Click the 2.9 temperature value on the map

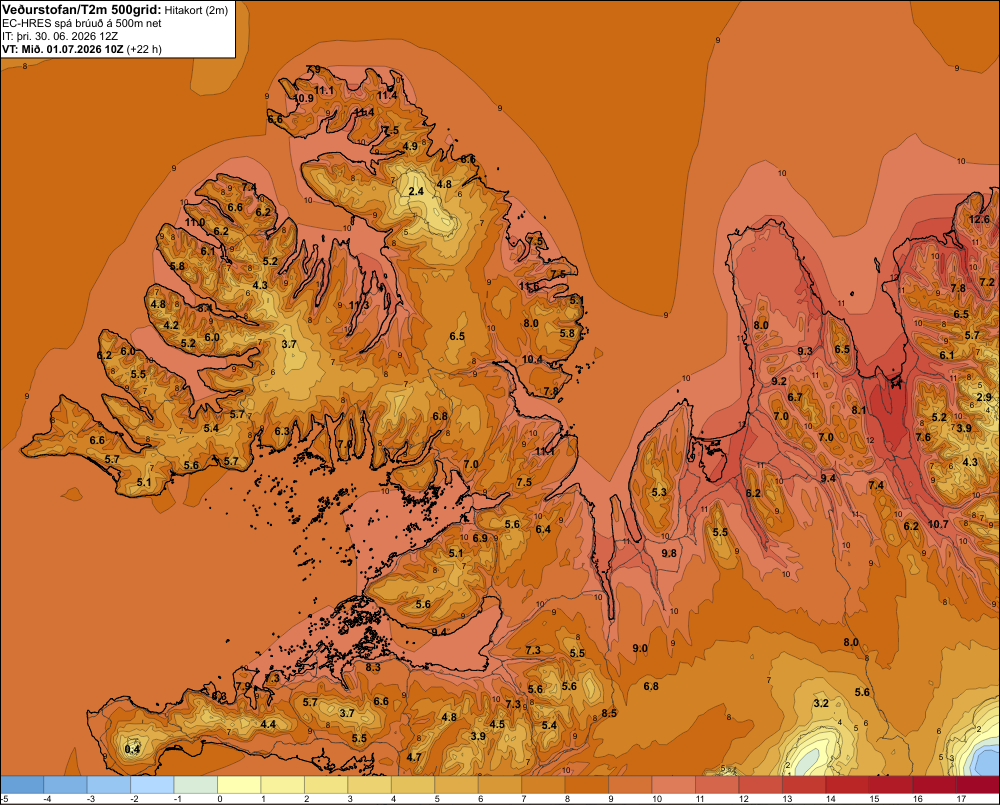[x=984, y=397]
